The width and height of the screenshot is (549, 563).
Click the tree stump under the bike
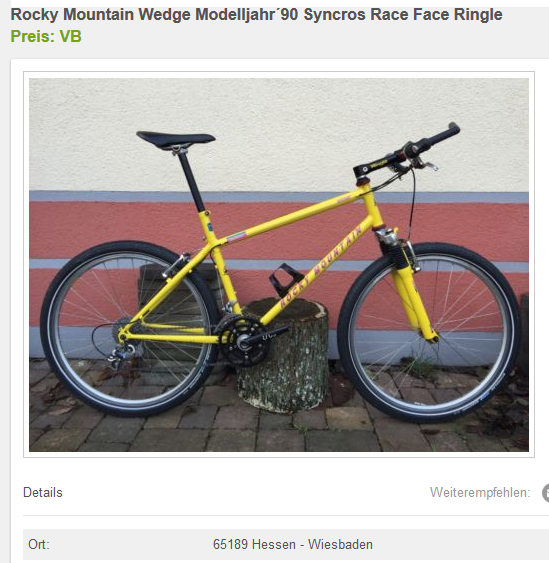click(x=282, y=355)
